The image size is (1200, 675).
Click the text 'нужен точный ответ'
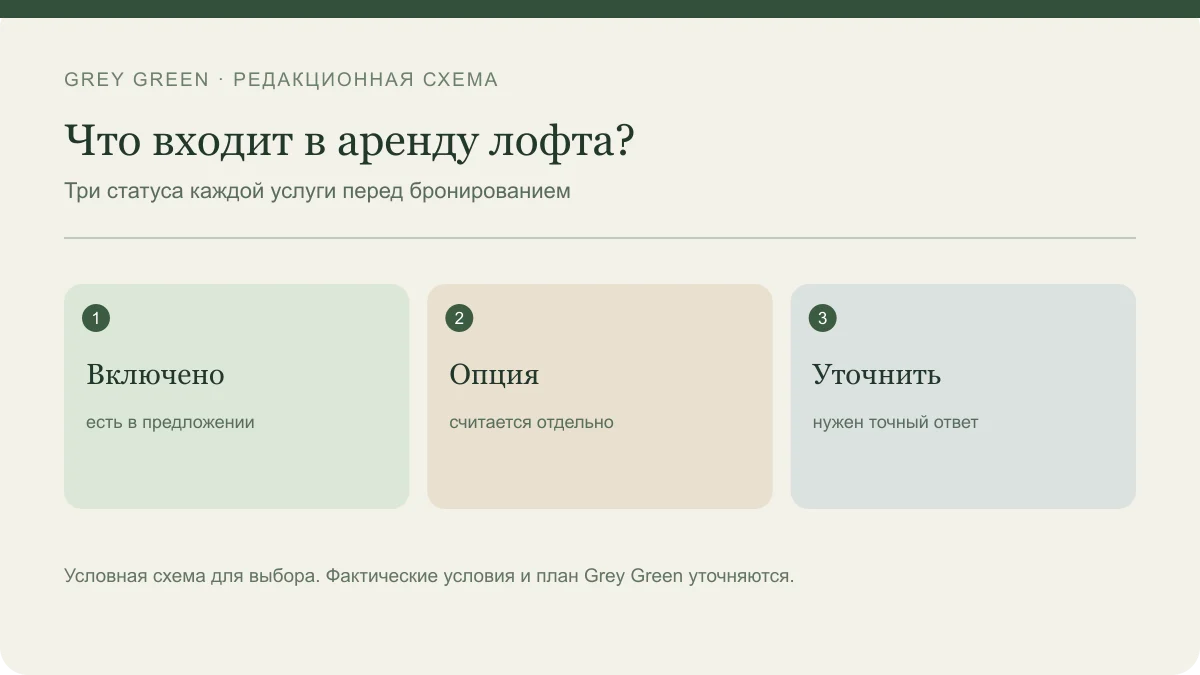(x=895, y=422)
